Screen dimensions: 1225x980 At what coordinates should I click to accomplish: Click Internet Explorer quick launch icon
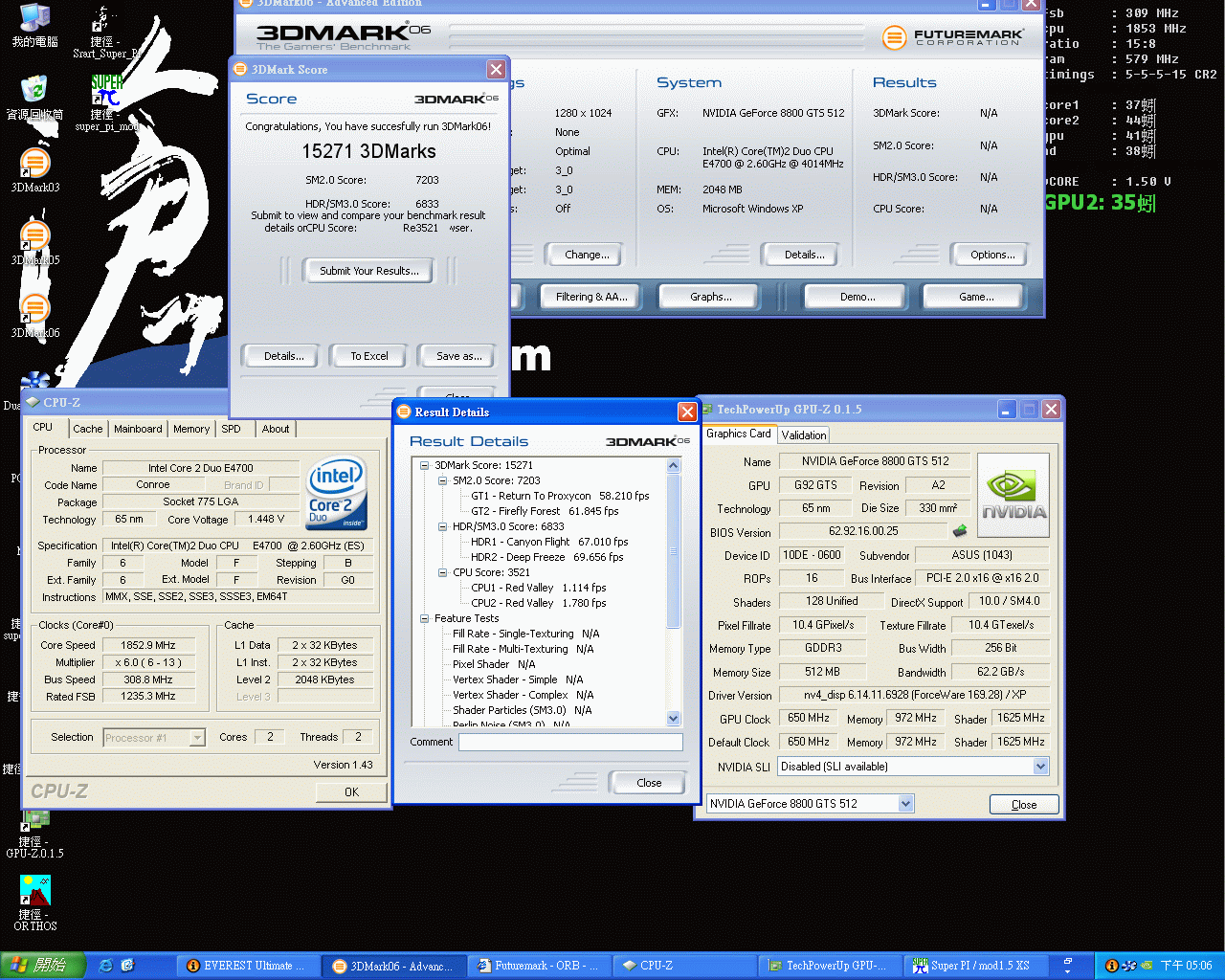click(x=106, y=966)
